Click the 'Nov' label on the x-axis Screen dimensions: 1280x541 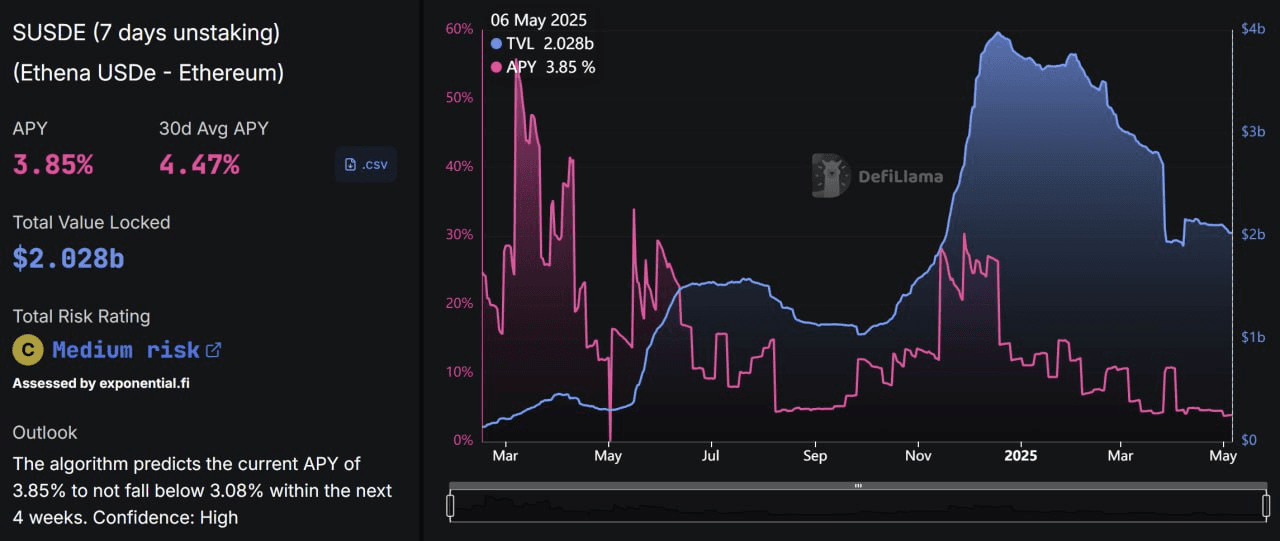(x=918, y=456)
